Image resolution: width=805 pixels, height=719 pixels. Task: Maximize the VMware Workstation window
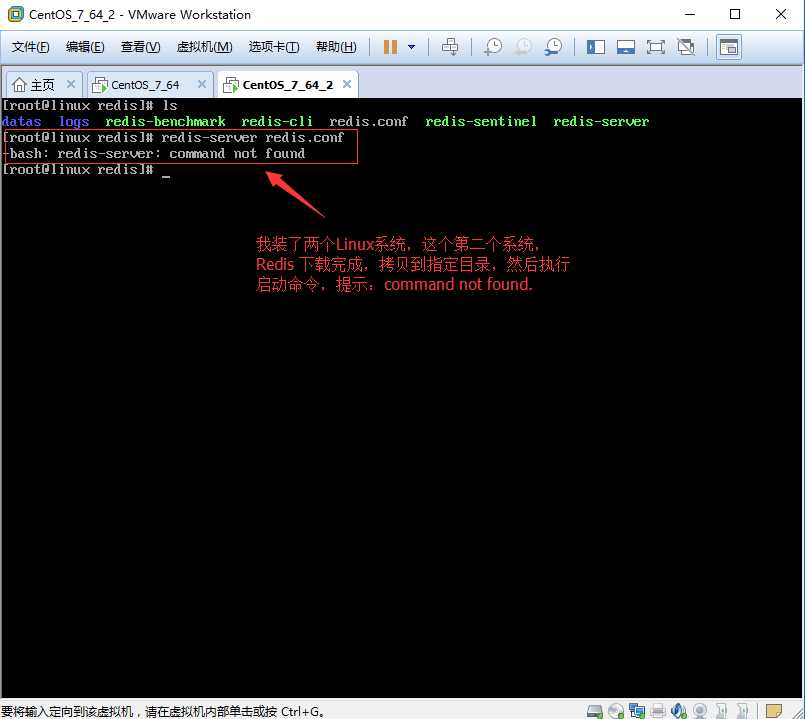735,14
